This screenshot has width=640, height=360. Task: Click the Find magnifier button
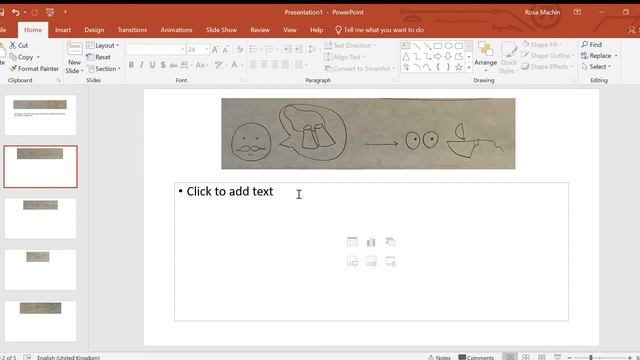coord(591,44)
